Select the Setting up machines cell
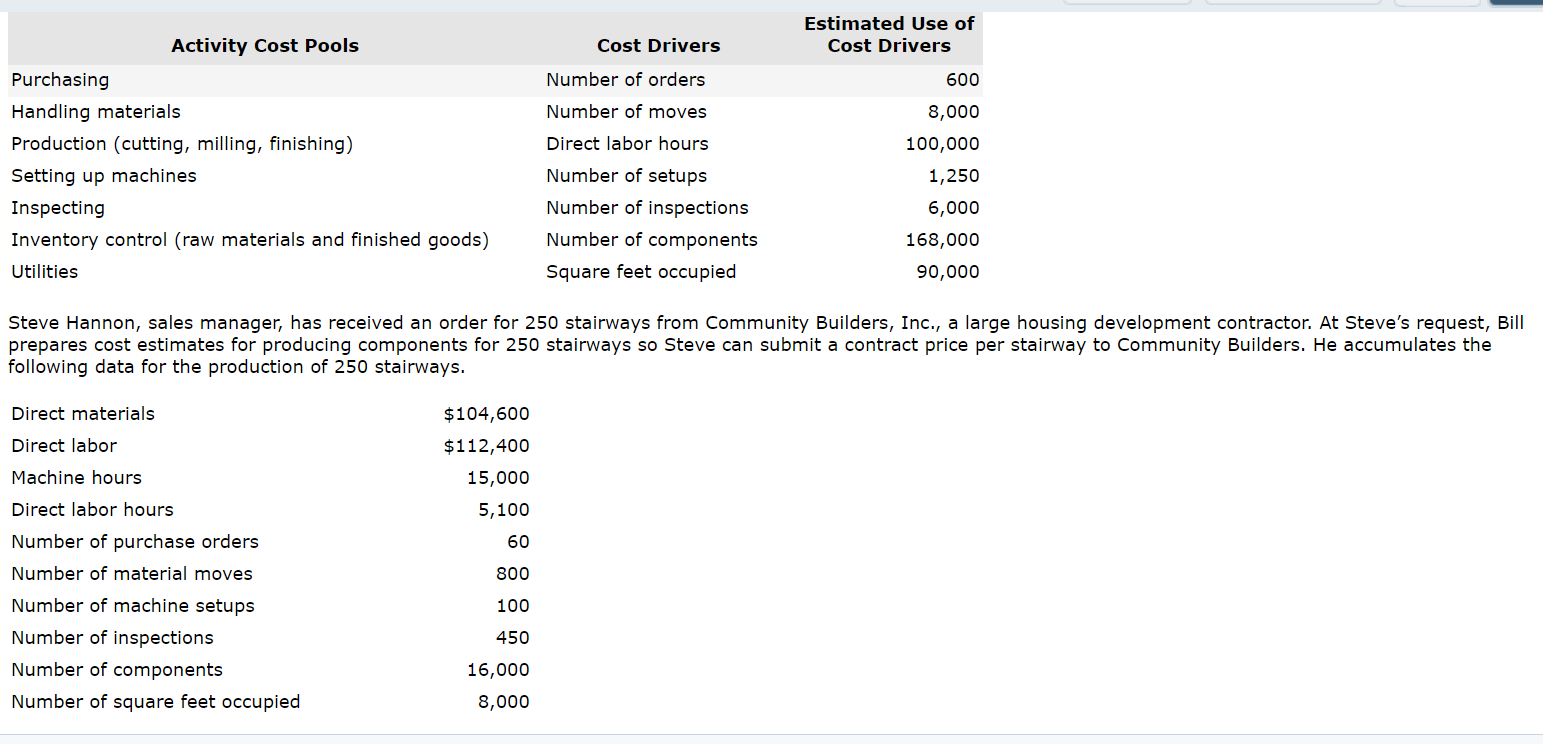Screen dimensions: 1543x744 point(104,175)
